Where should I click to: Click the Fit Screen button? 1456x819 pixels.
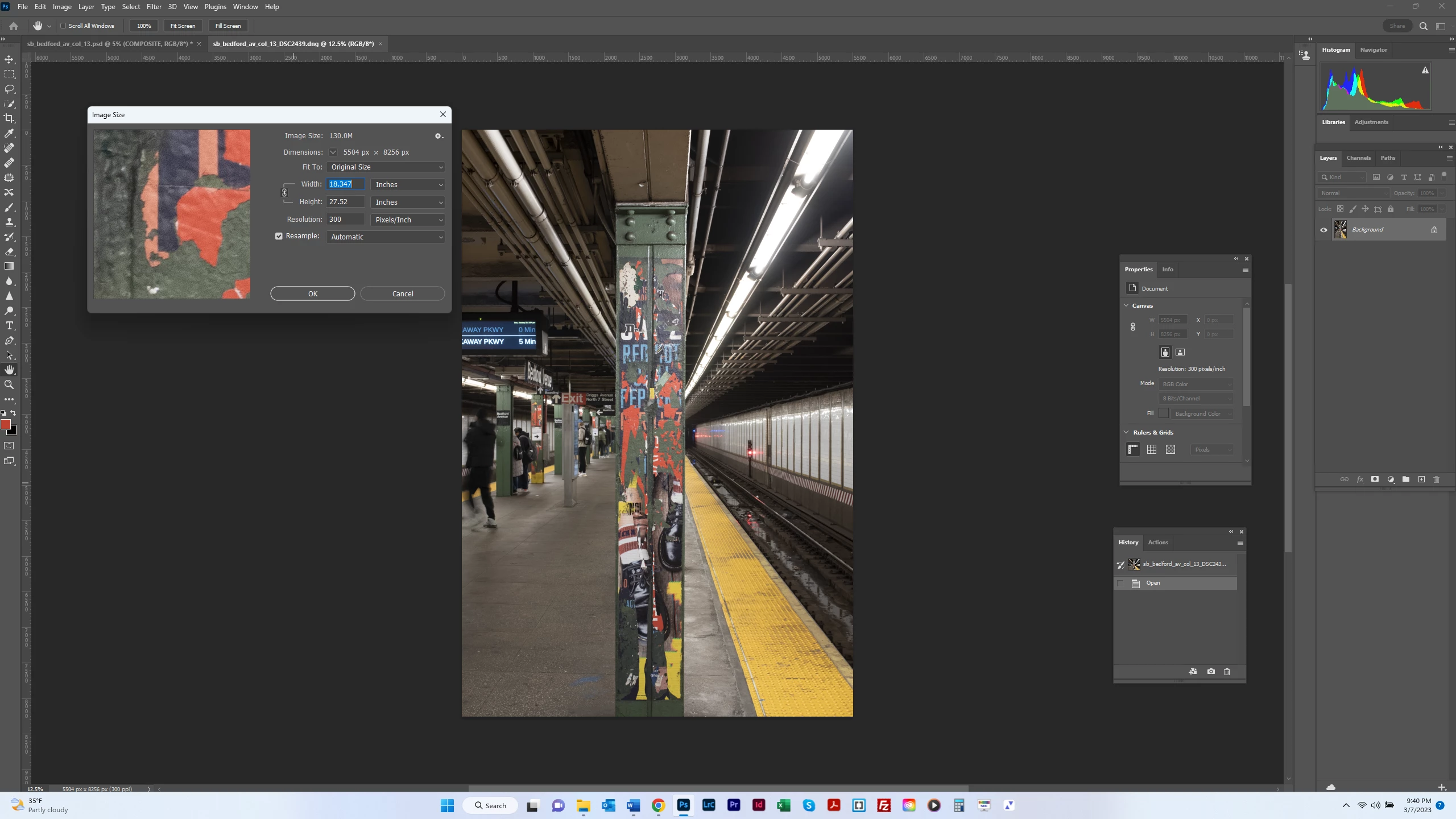(x=183, y=26)
